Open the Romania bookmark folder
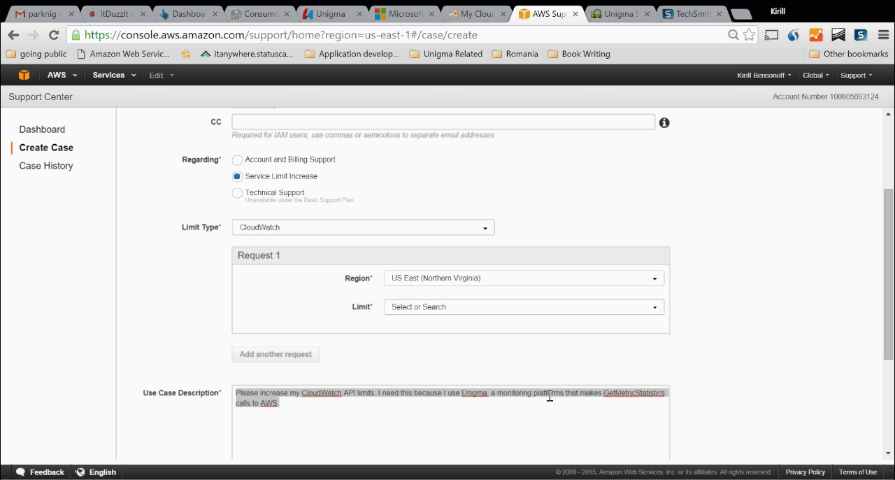The height and width of the screenshot is (480, 895). click(515, 54)
